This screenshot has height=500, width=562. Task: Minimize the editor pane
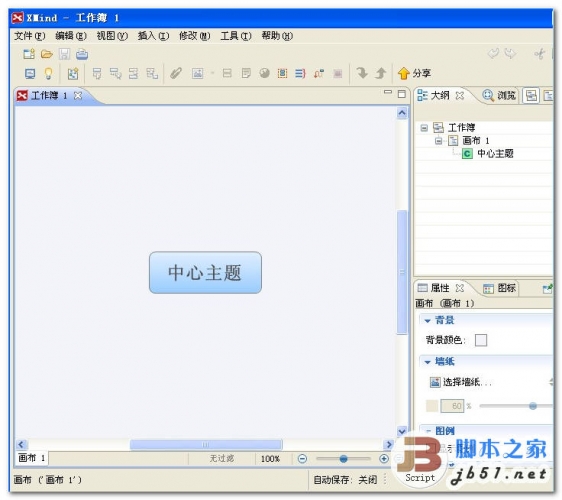point(388,92)
